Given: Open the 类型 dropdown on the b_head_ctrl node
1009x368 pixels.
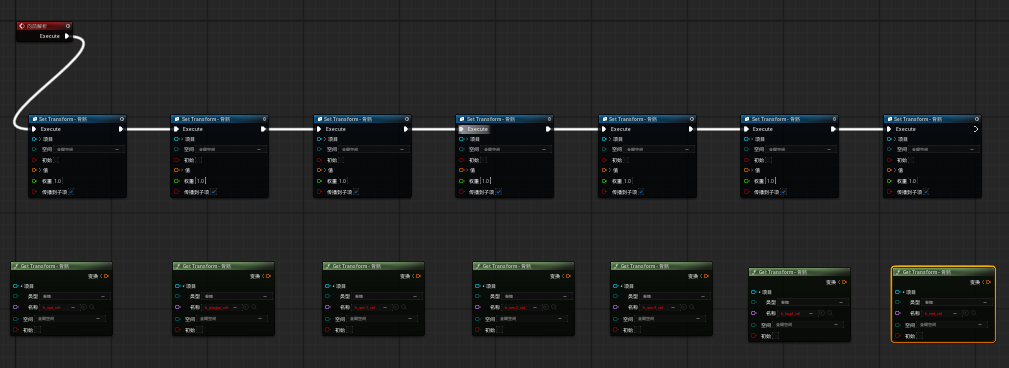Looking at the screenshot, I should click(813, 302).
